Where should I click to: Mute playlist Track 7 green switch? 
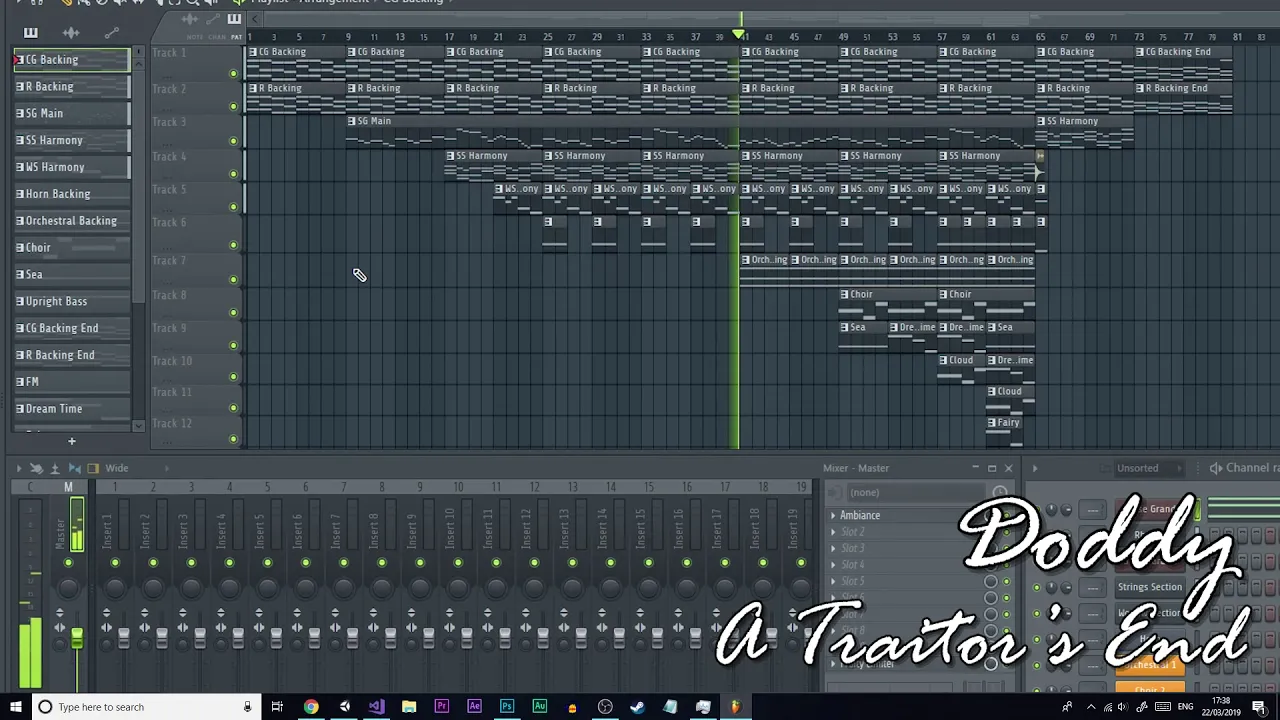click(234, 279)
